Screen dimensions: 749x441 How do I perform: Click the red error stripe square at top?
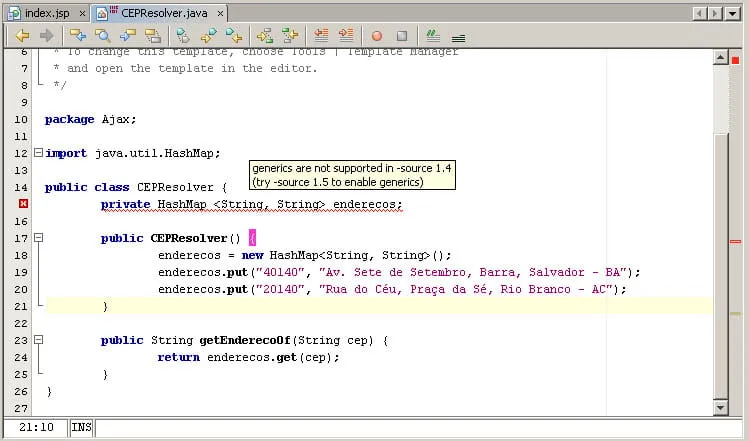point(735,60)
